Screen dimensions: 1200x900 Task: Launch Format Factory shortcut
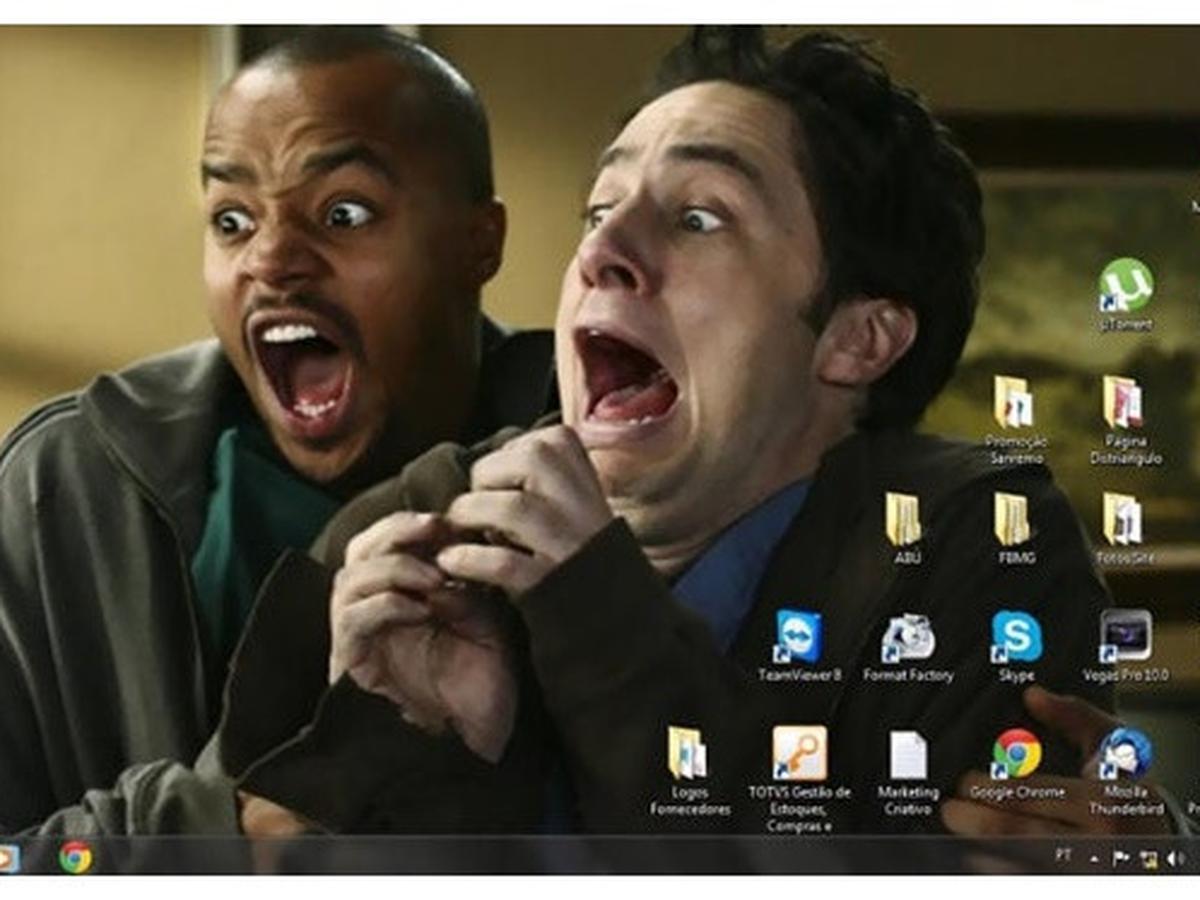coord(908,647)
